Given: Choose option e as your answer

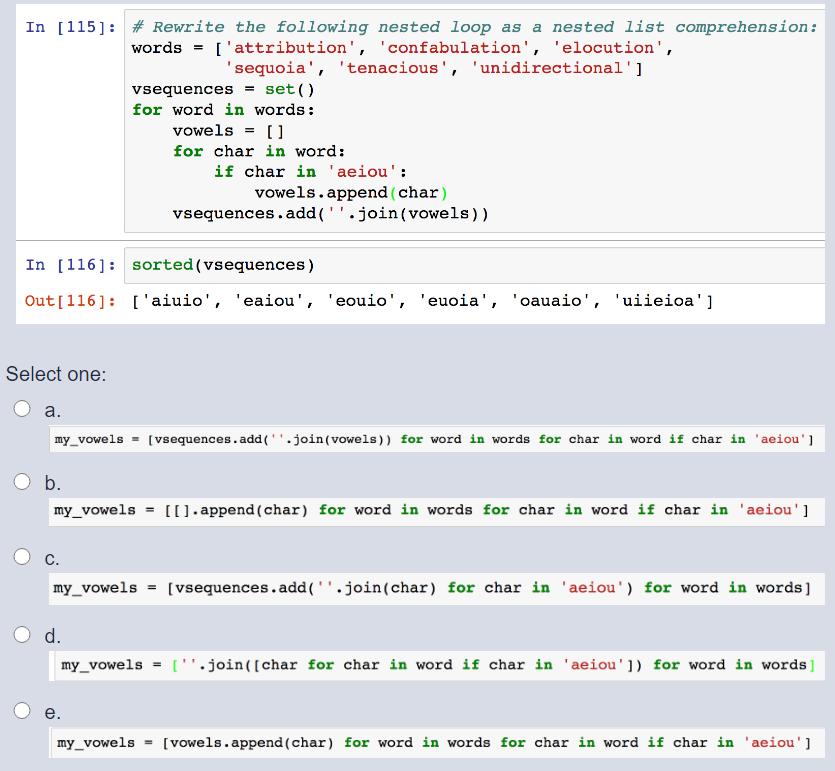Looking at the screenshot, I should 21,710.
